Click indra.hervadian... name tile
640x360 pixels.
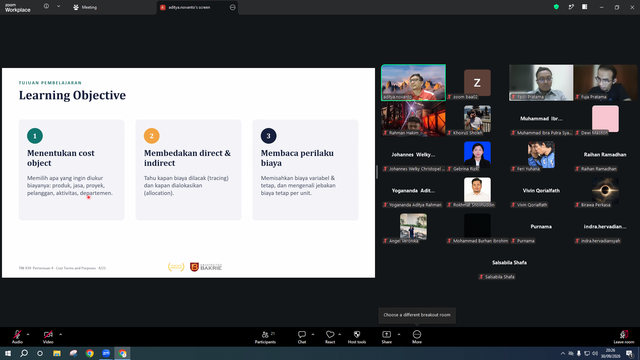coord(605,227)
